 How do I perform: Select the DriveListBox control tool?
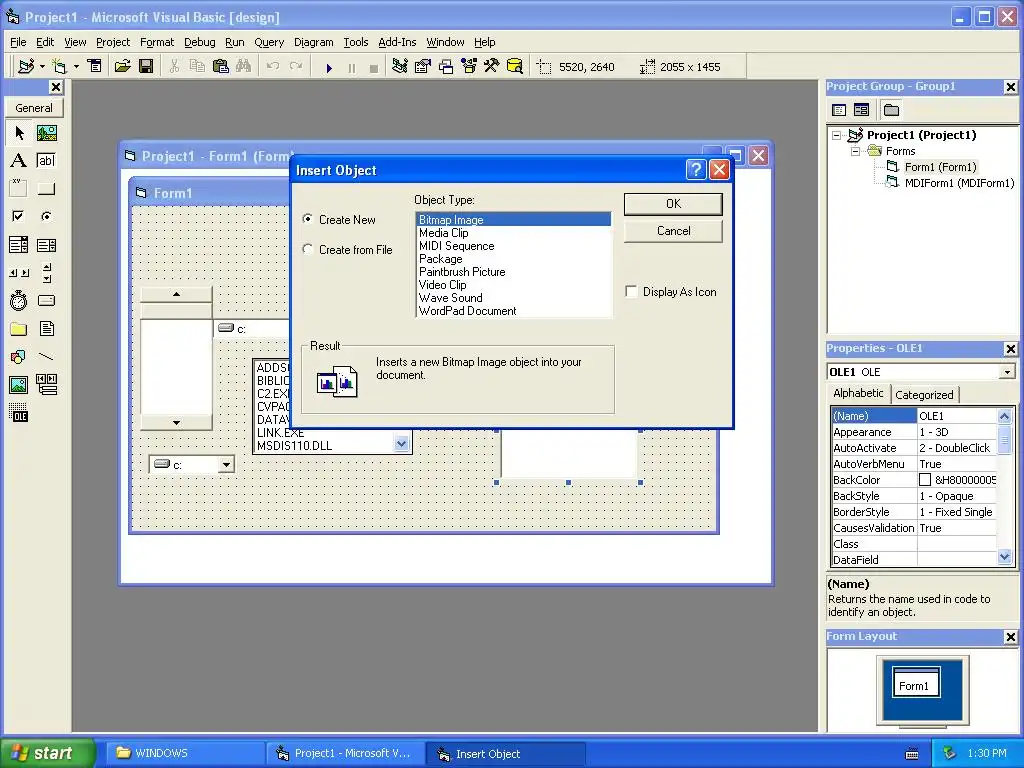[x=46, y=300]
